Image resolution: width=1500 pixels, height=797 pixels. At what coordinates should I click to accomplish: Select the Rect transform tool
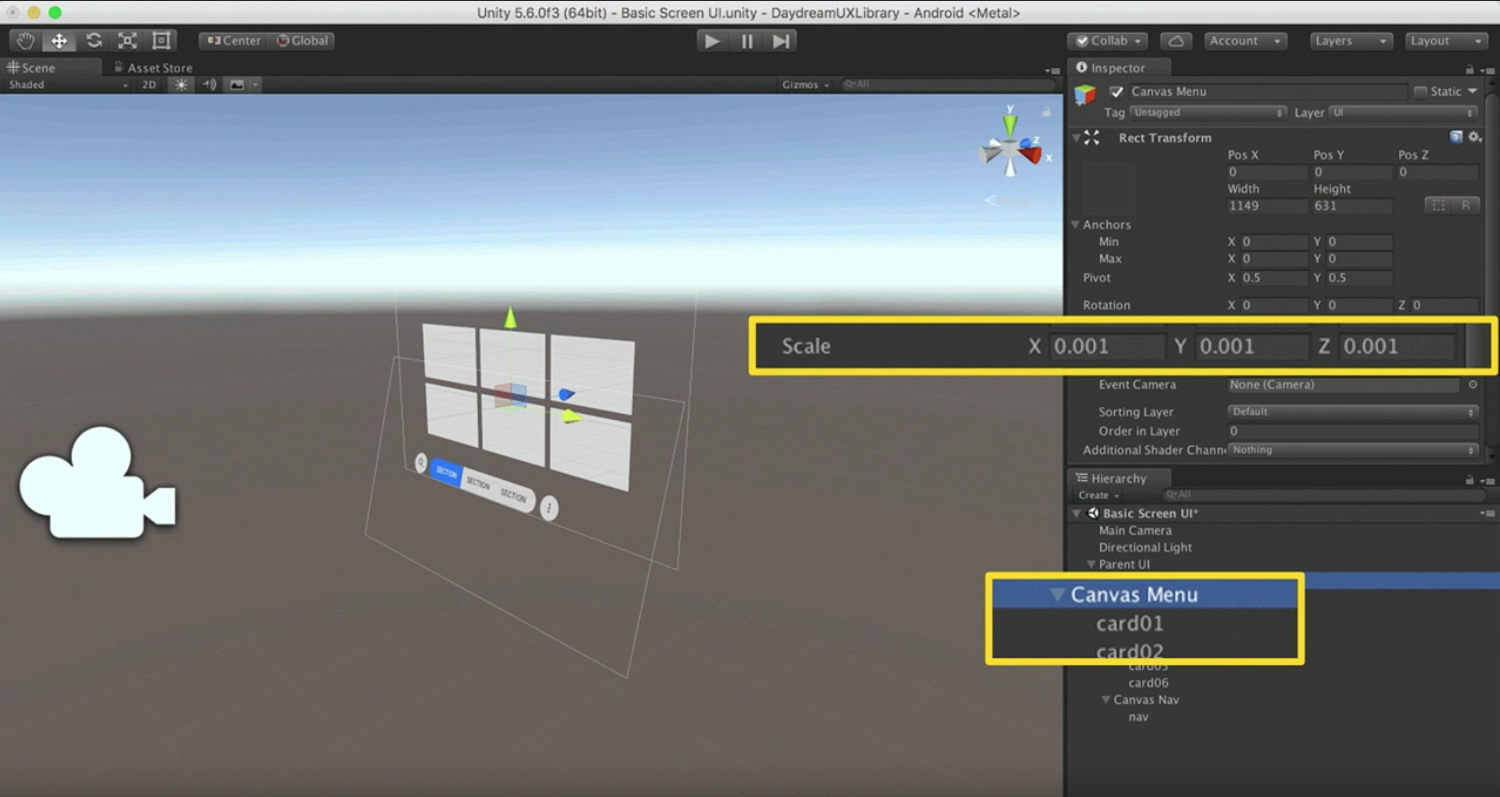pos(160,40)
